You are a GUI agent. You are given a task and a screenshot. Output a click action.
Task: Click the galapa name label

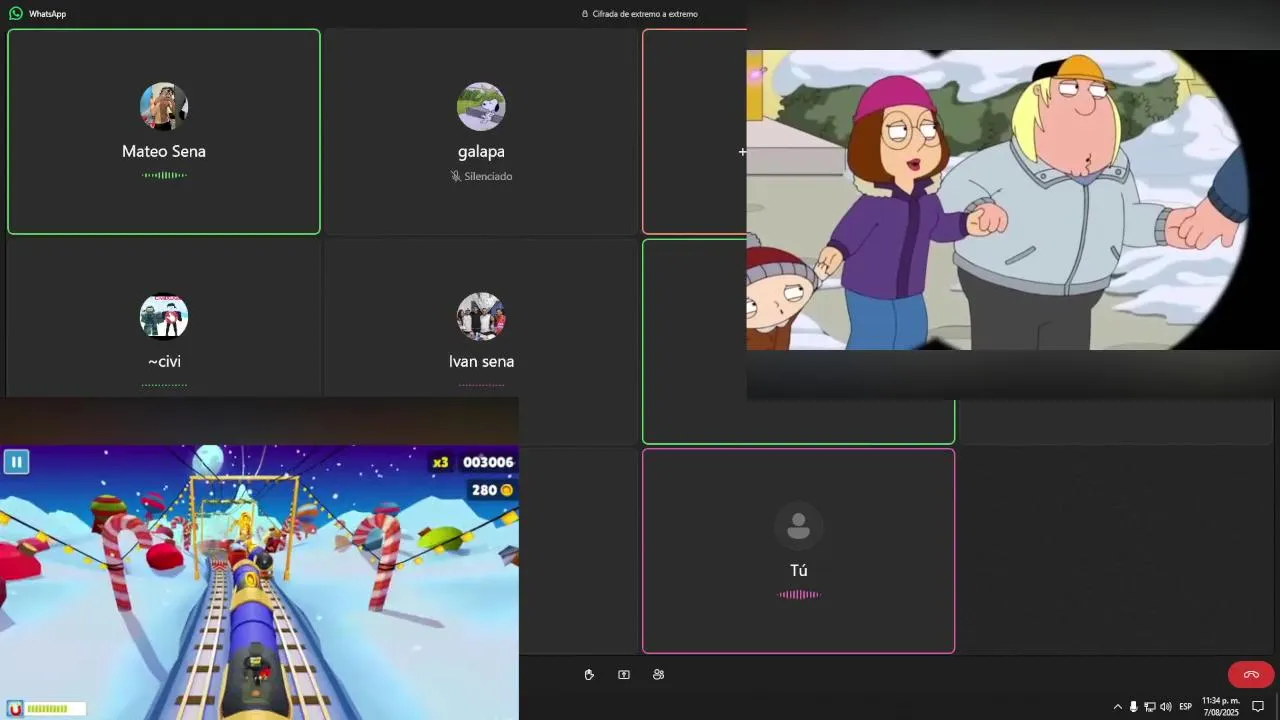481,152
